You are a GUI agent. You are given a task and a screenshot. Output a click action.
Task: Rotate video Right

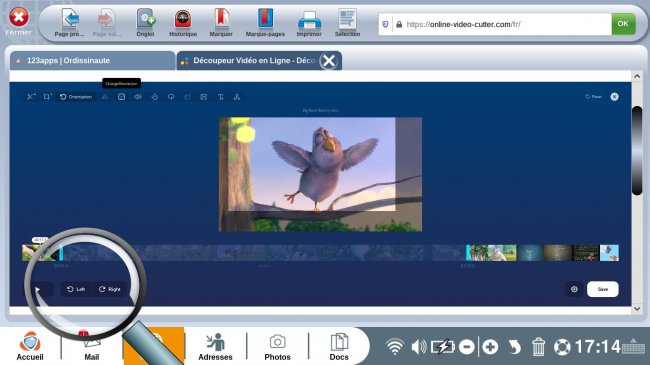[x=110, y=289]
